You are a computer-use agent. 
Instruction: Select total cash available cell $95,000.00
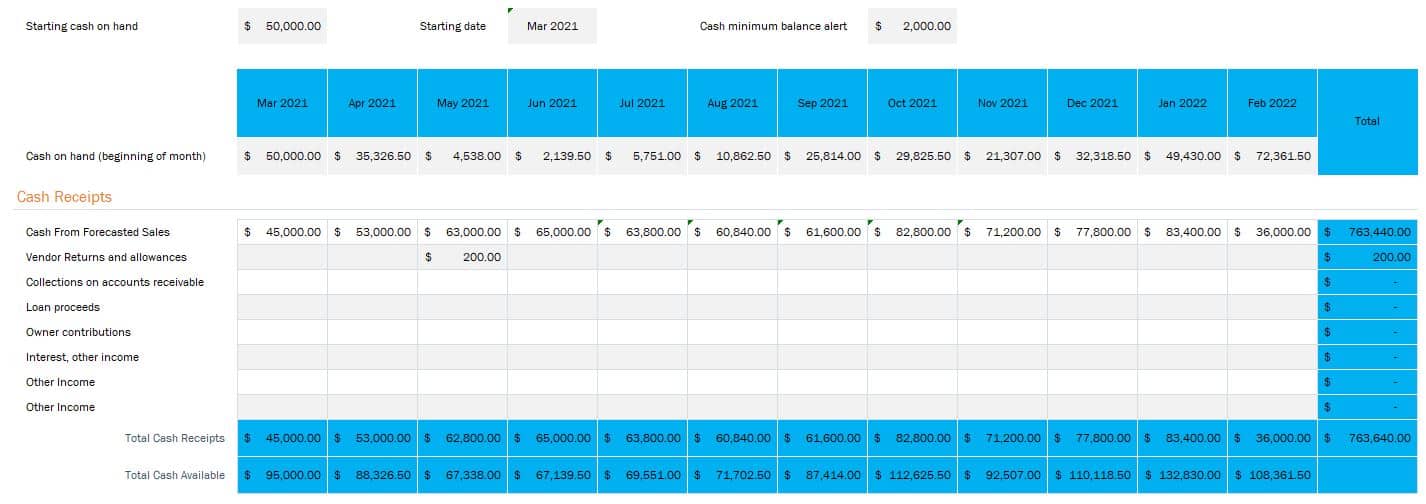click(x=282, y=475)
